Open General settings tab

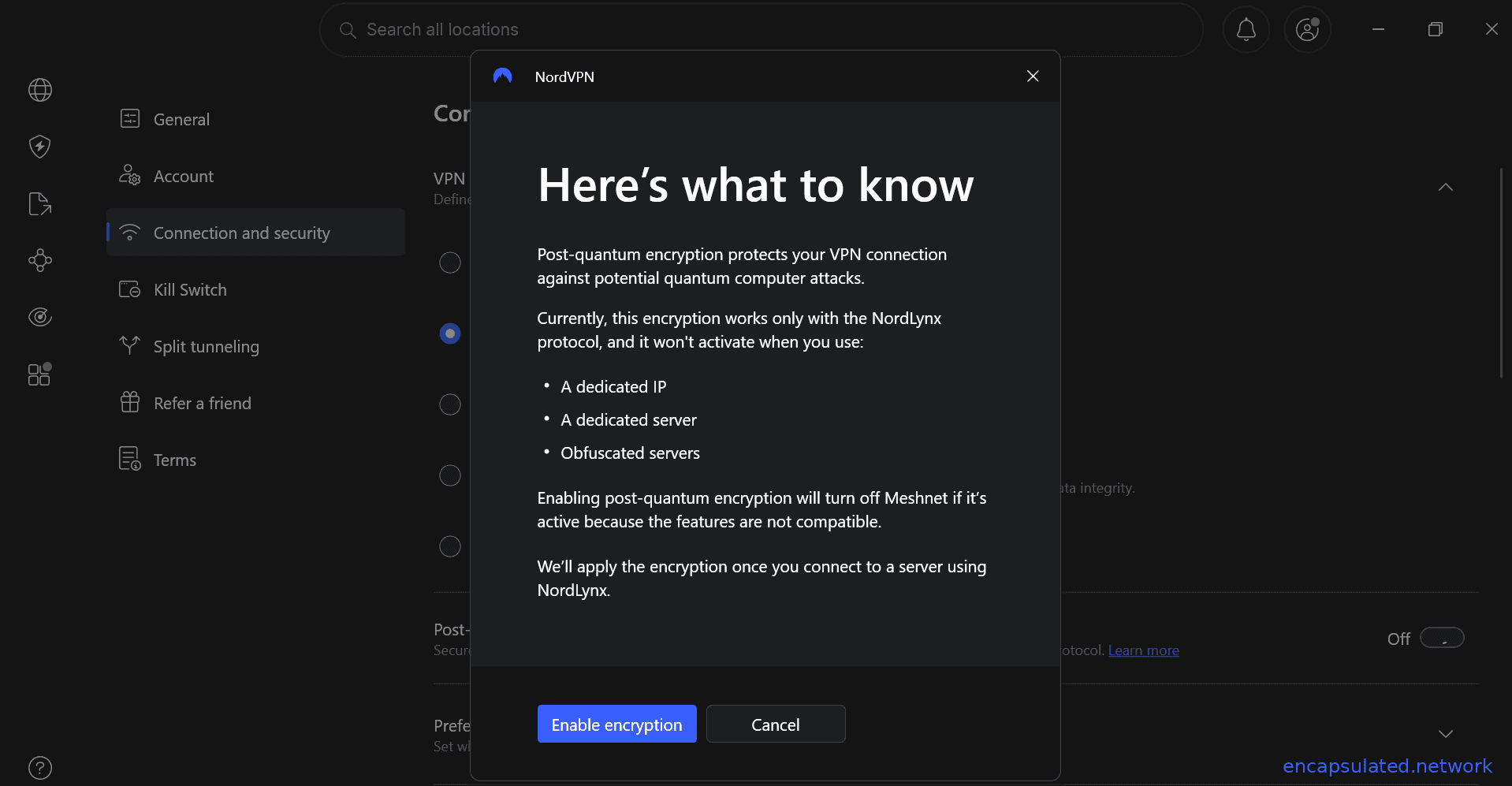point(255,119)
